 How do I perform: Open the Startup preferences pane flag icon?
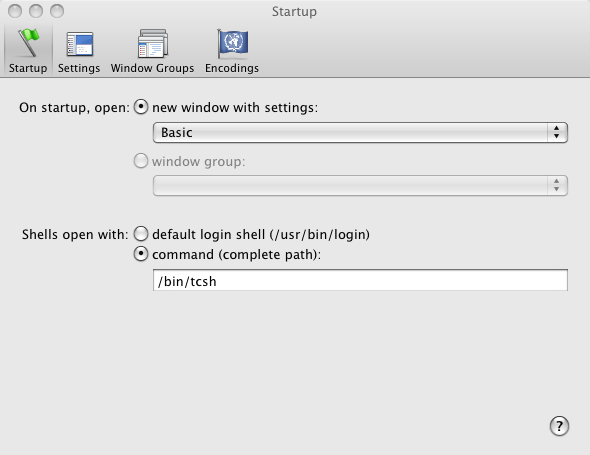(x=29, y=43)
